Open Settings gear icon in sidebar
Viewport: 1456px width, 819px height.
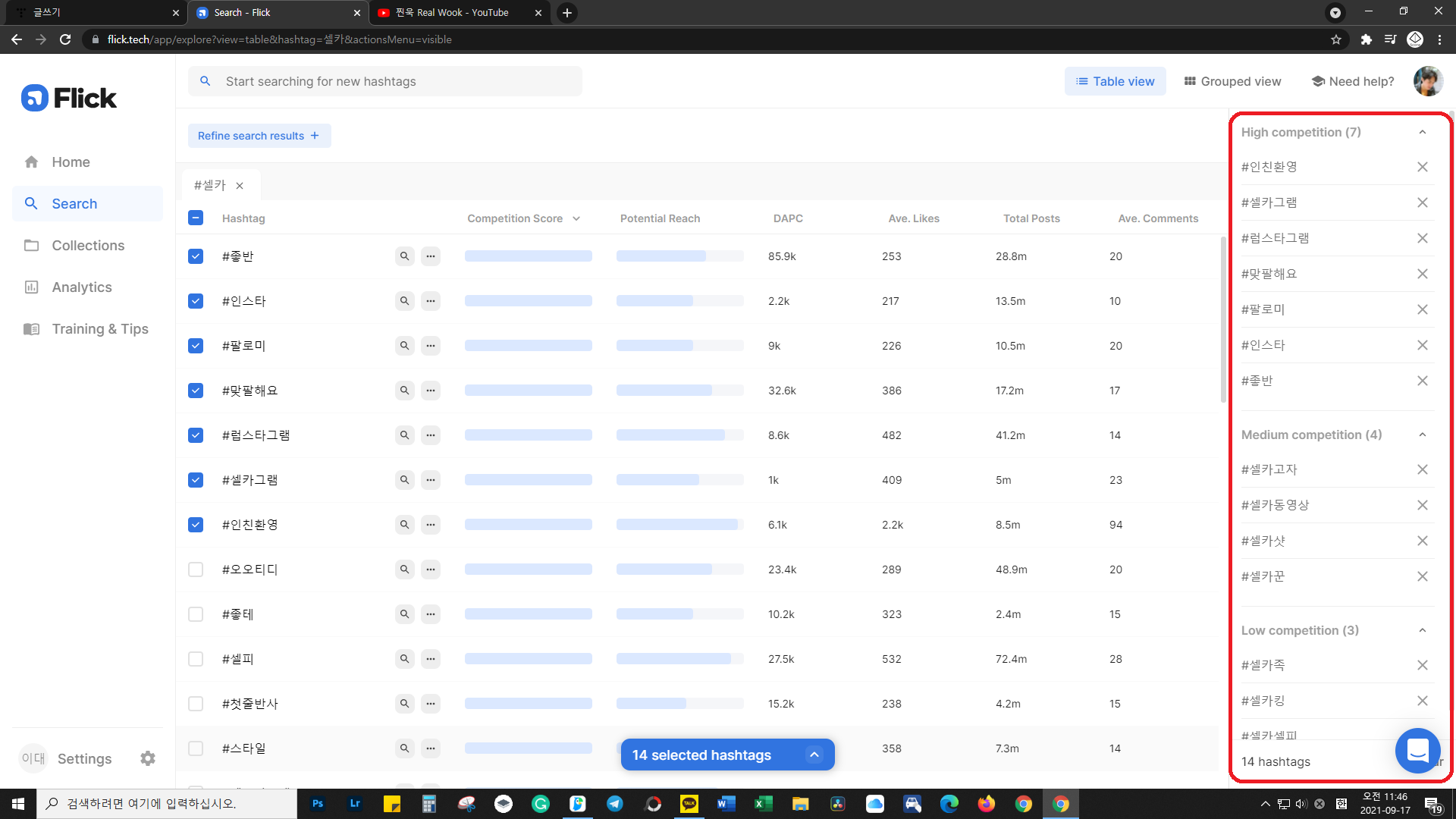tap(148, 758)
